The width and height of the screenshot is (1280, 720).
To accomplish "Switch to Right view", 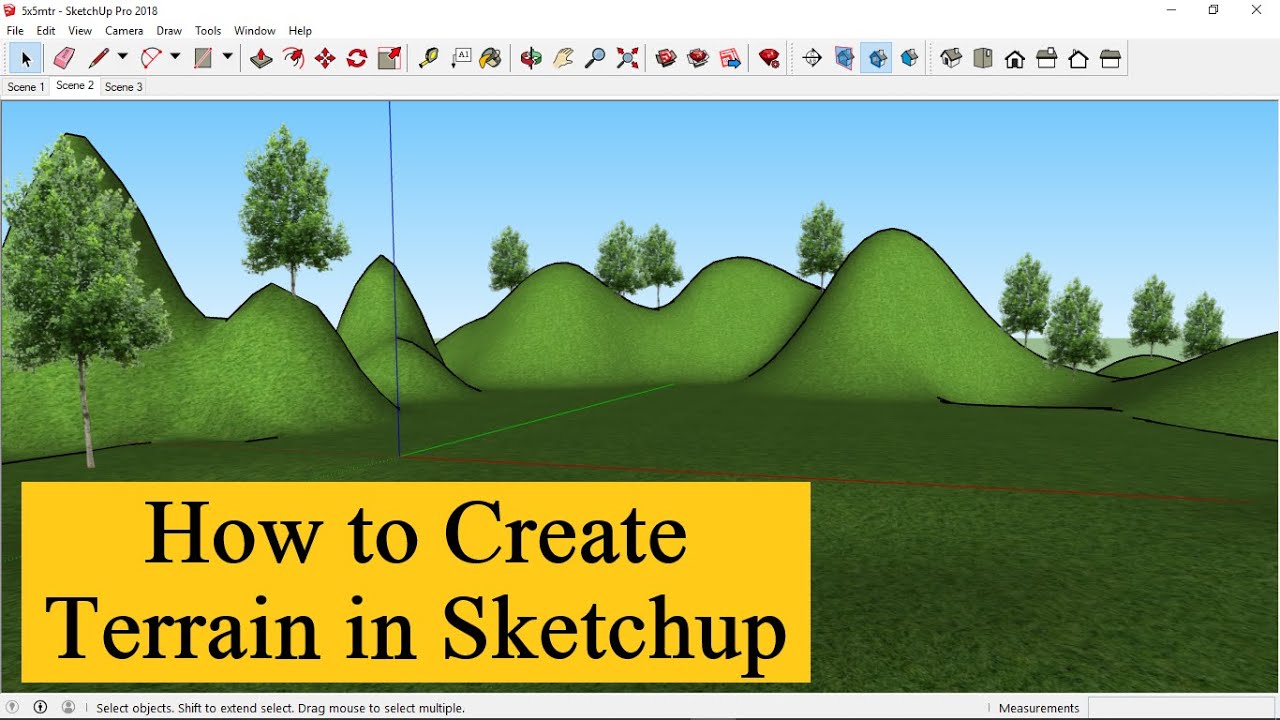I will 1047,59.
